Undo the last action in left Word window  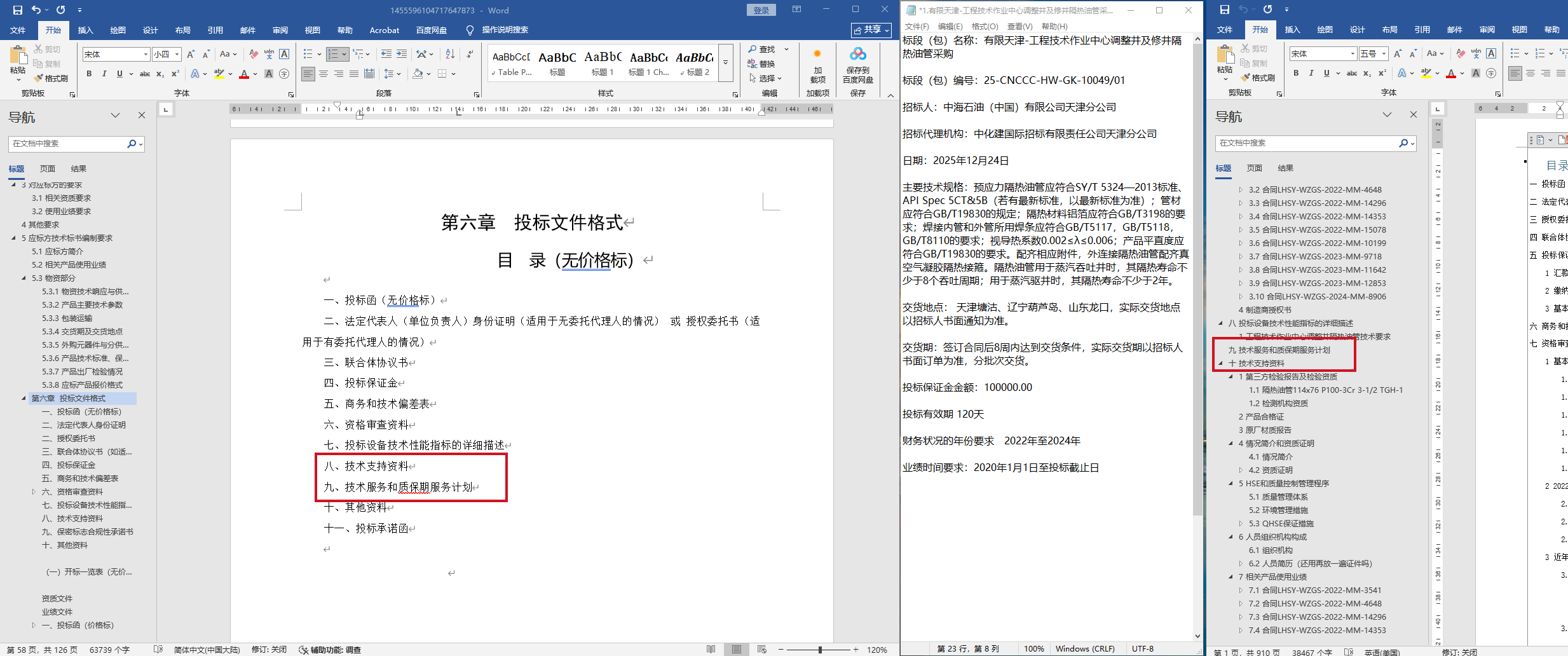pos(36,10)
